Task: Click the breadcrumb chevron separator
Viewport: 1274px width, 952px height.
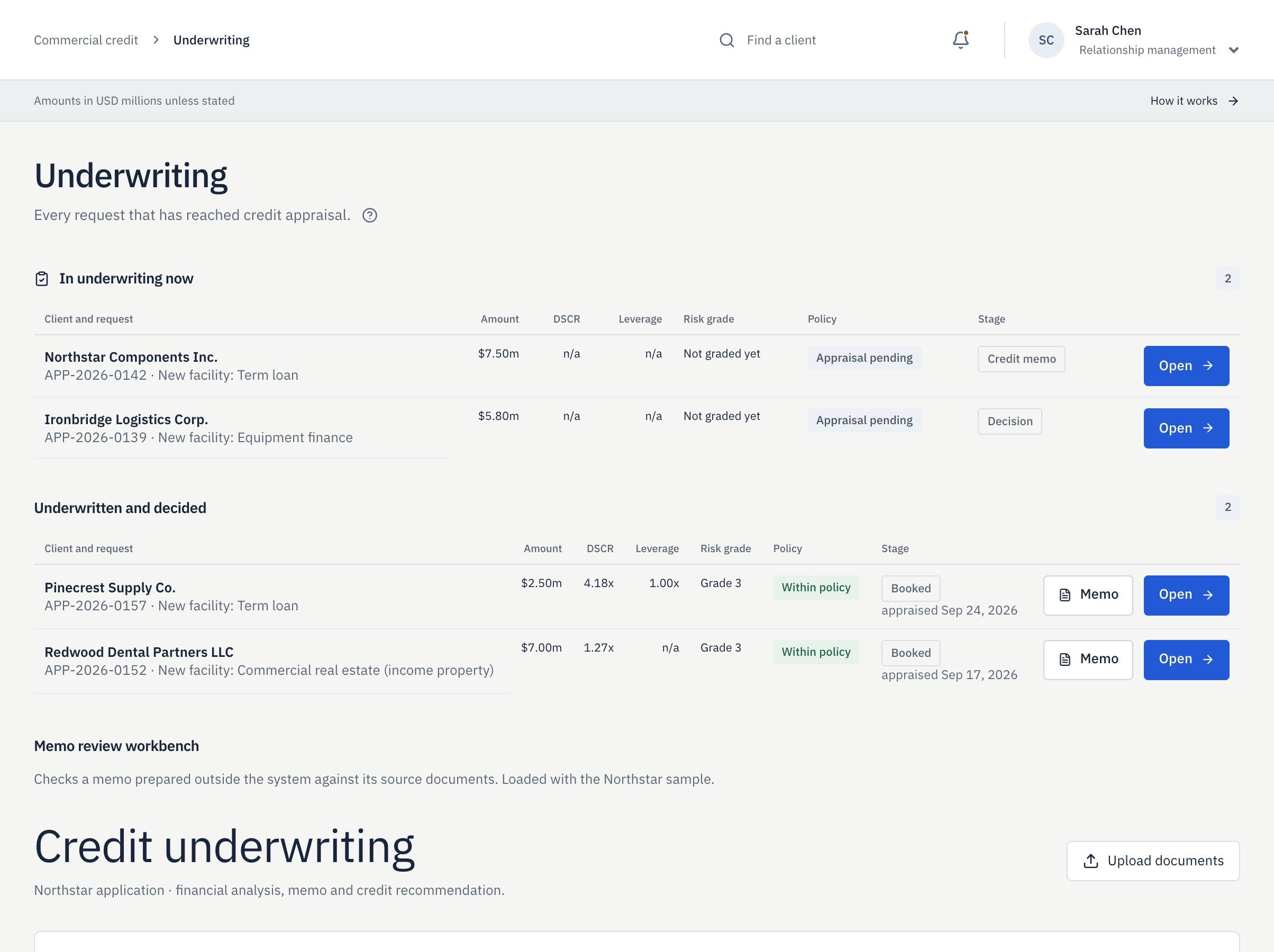Action: (x=156, y=40)
